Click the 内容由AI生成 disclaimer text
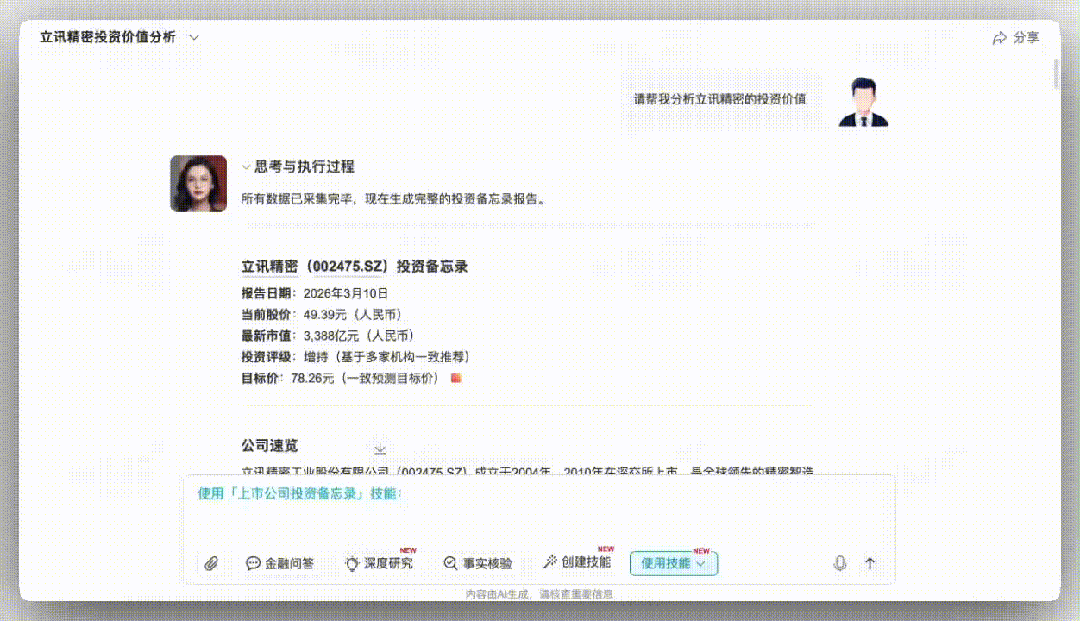 [x=539, y=594]
